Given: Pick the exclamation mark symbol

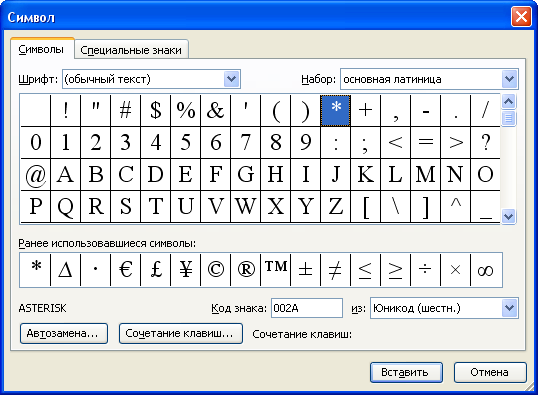Looking at the screenshot, I should pos(66,111).
